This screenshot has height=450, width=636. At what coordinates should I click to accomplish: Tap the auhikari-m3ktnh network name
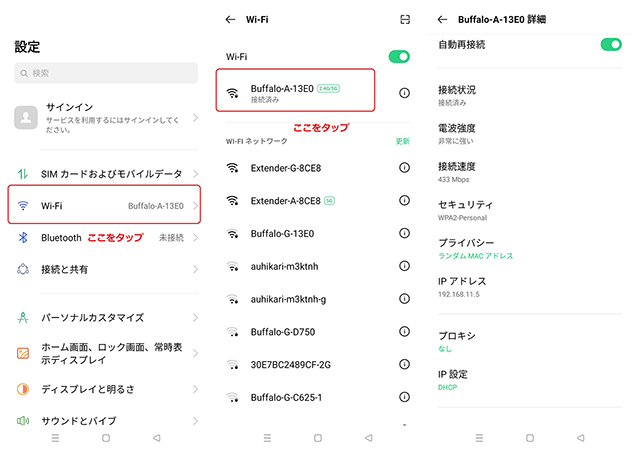point(284,266)
